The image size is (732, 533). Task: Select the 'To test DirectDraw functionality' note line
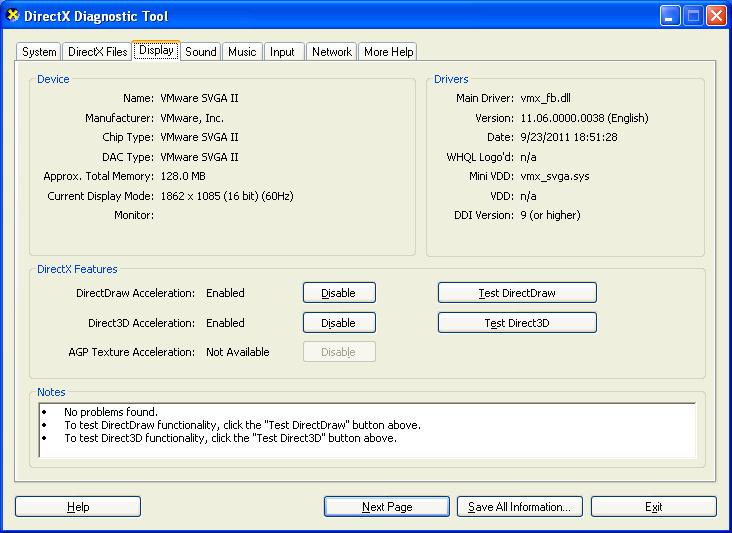tap(242, 425)
